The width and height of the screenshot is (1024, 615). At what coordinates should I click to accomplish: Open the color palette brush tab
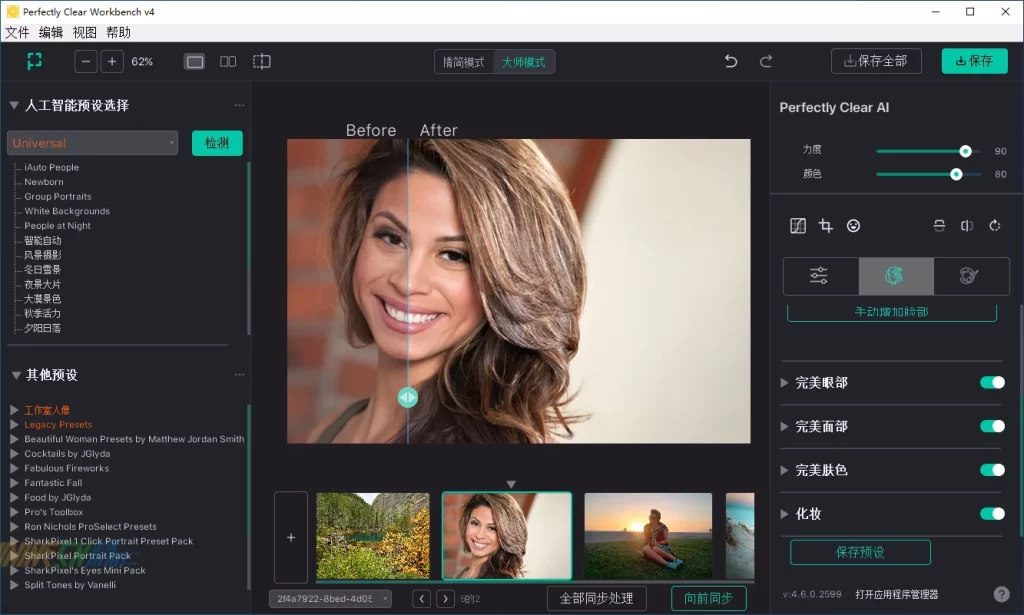pyautogui.click(x=970, y=276)
